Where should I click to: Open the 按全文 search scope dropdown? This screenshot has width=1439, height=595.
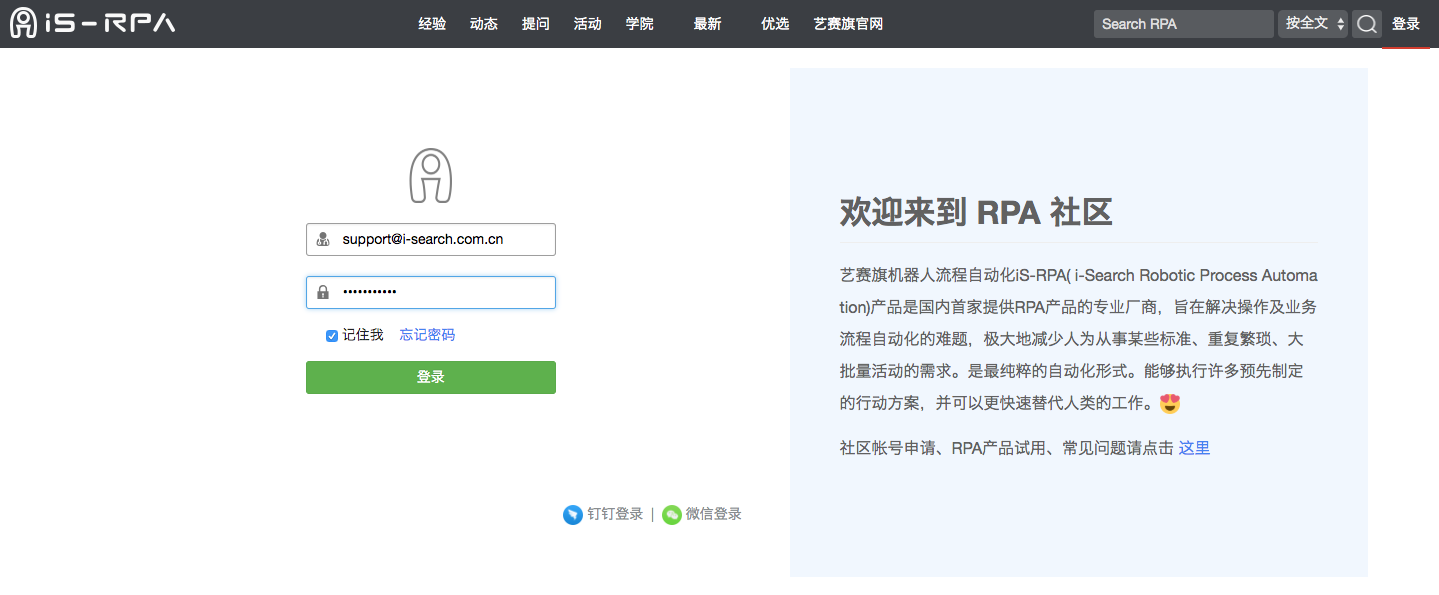pyautogui.click(x=1313, y=23)
